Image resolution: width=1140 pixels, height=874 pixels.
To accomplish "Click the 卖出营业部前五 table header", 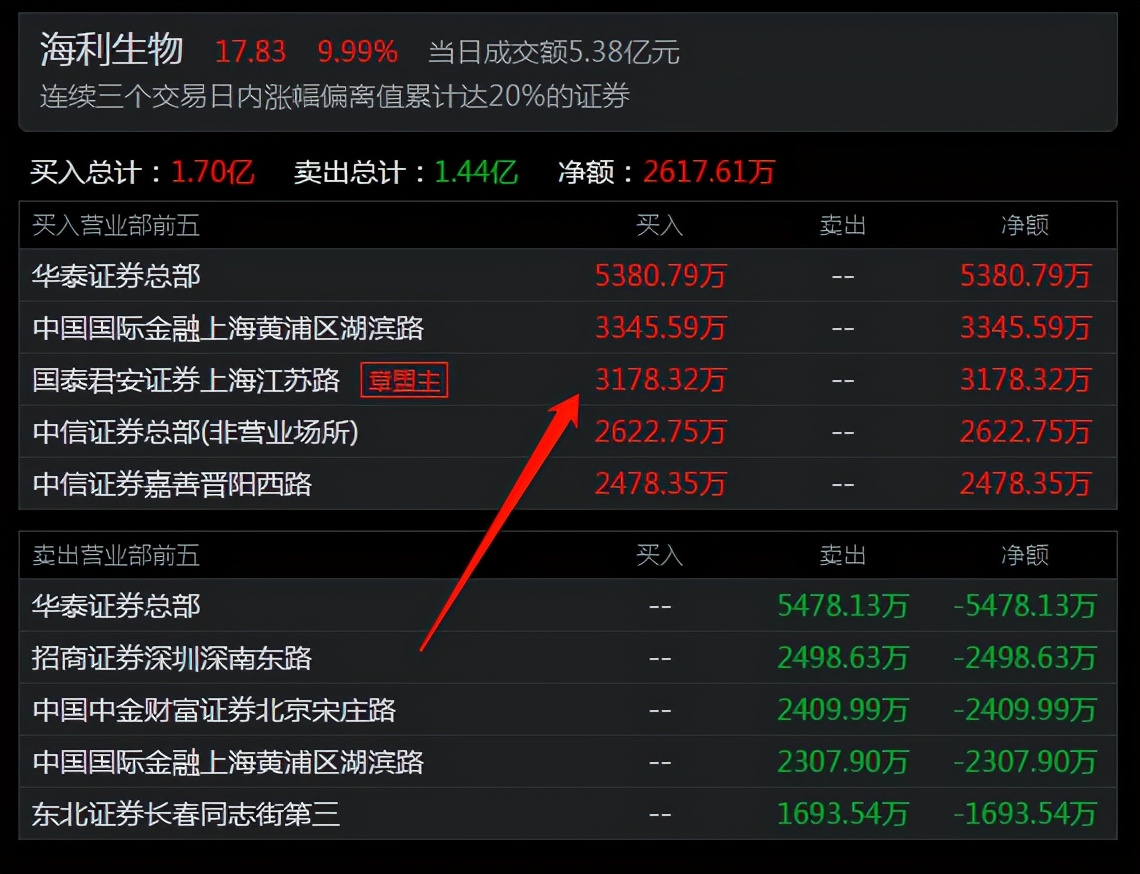I will (116, 556).
